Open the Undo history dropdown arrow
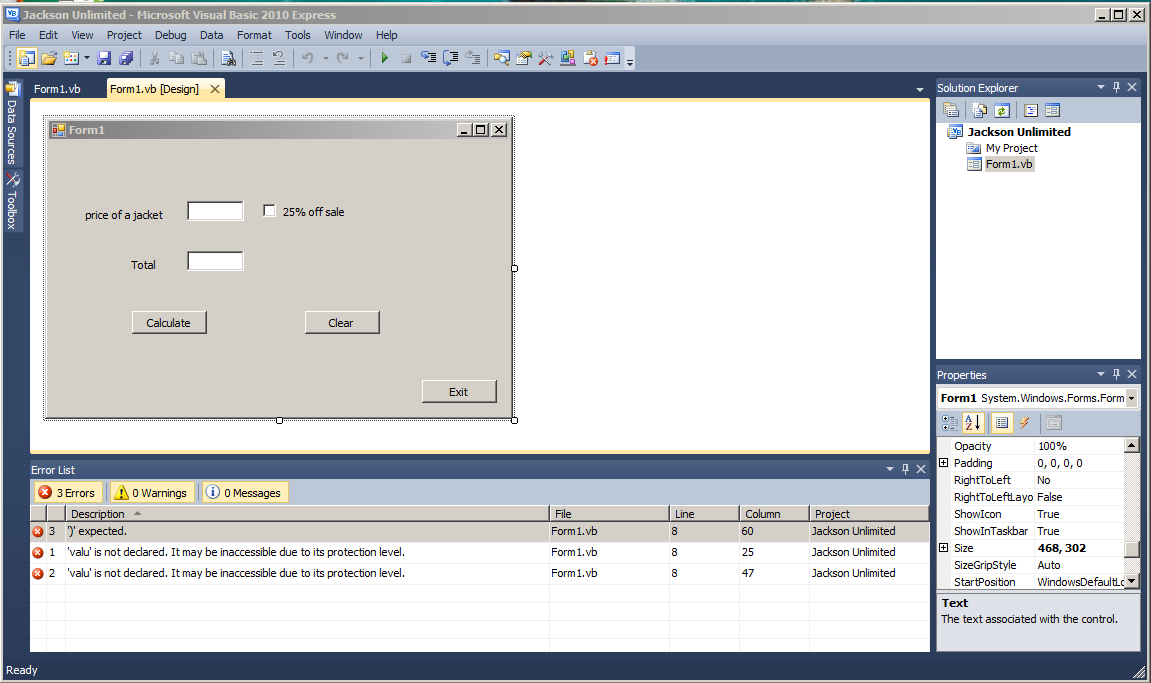Image resolution: width=1151 pixels, height=683 pixels. tap(326, 58)
